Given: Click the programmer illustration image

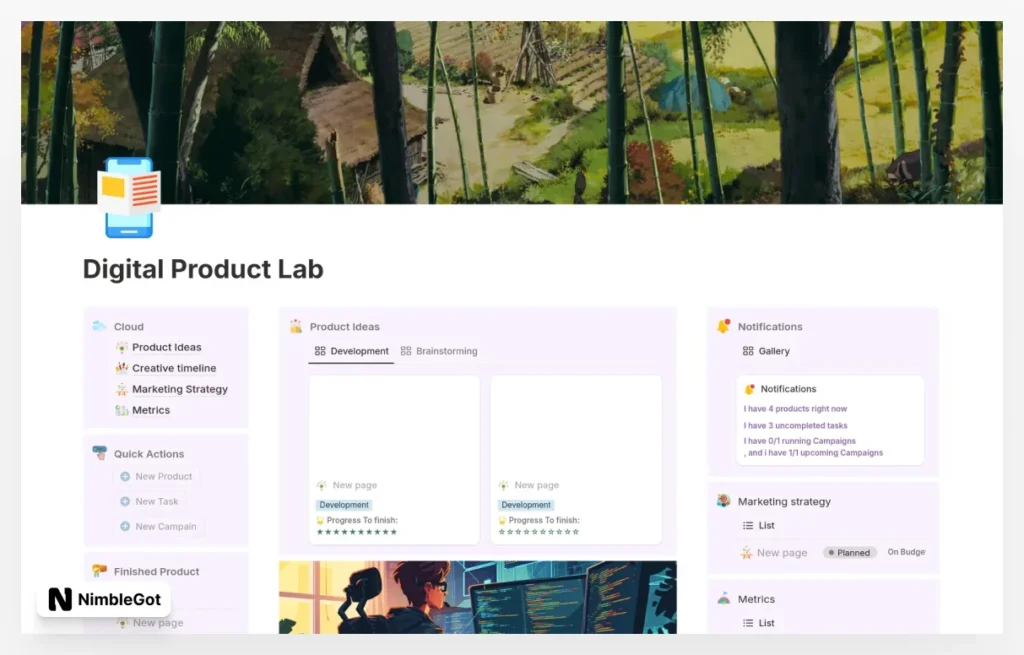Looking at the screenshot, I should pyautogui.click(x=477, y=597).
